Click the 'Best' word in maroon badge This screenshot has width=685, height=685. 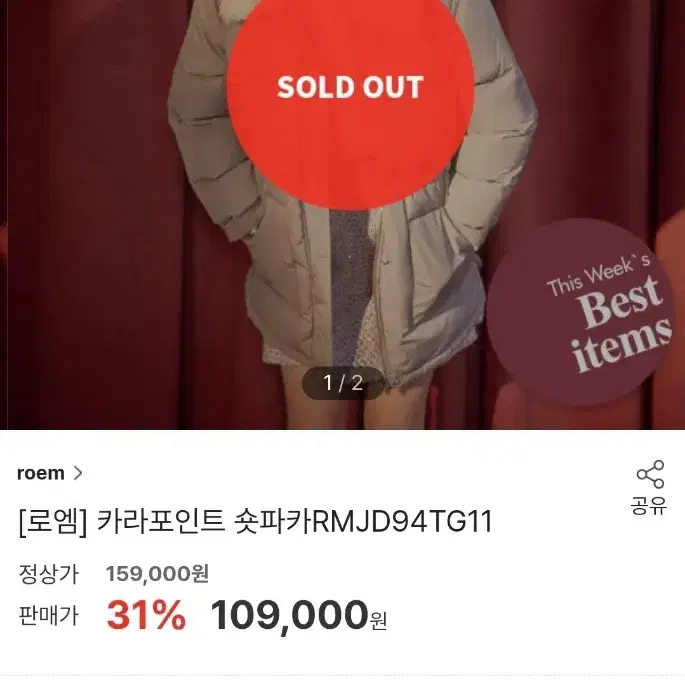[x=619, y=301]
